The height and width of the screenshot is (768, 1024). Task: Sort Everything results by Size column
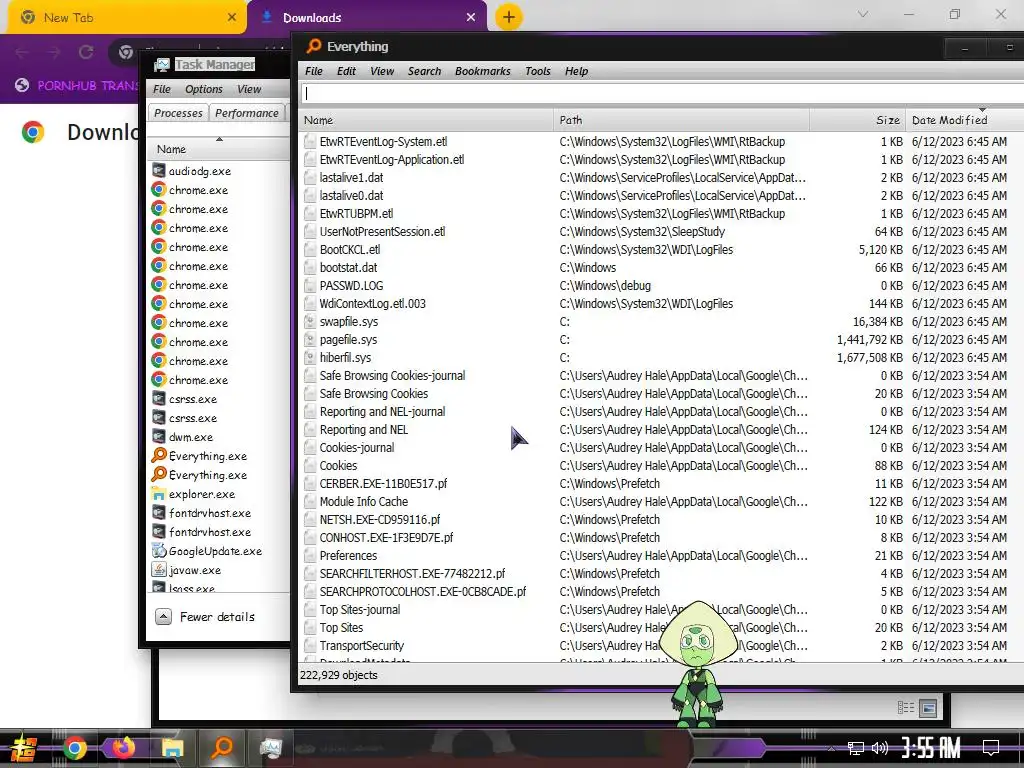[857, 120]
